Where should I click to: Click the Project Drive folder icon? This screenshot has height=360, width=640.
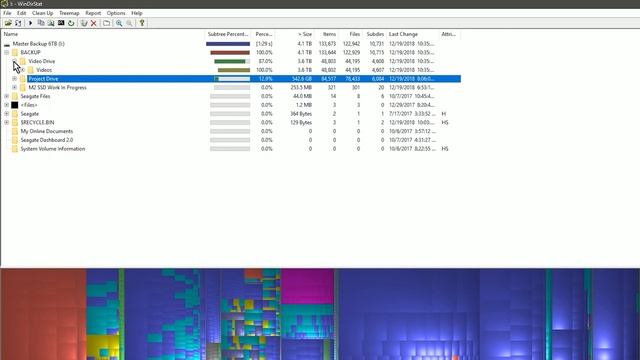click(23, 79)
